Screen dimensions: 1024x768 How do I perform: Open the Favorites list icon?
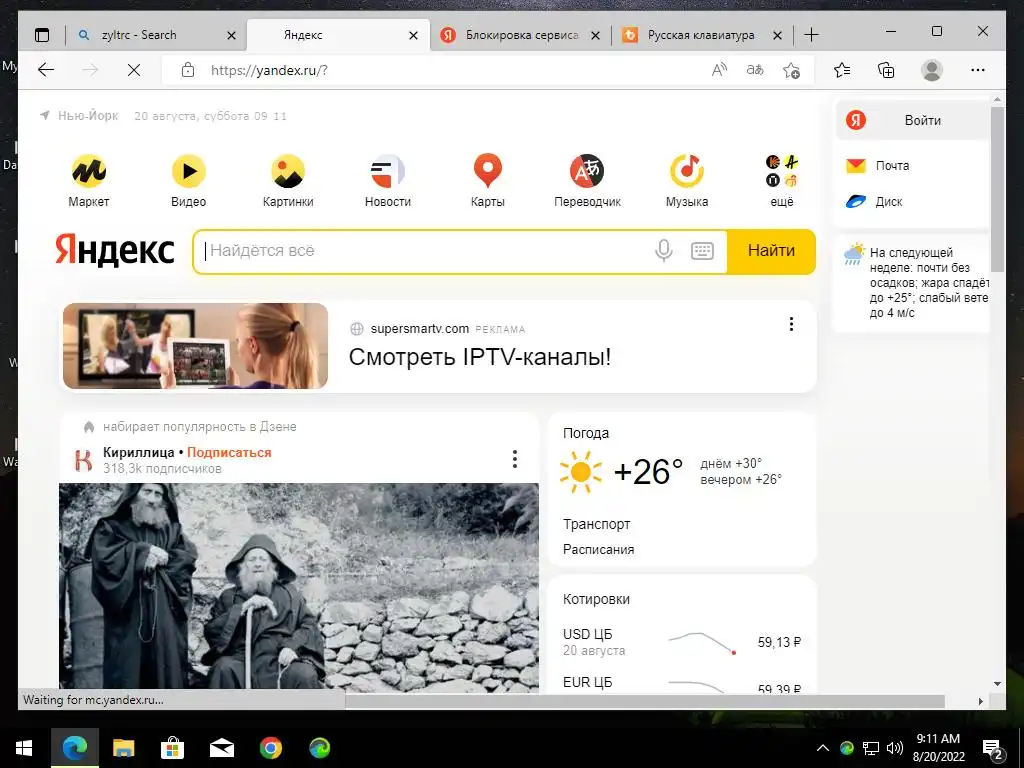(x=842, y=70)
